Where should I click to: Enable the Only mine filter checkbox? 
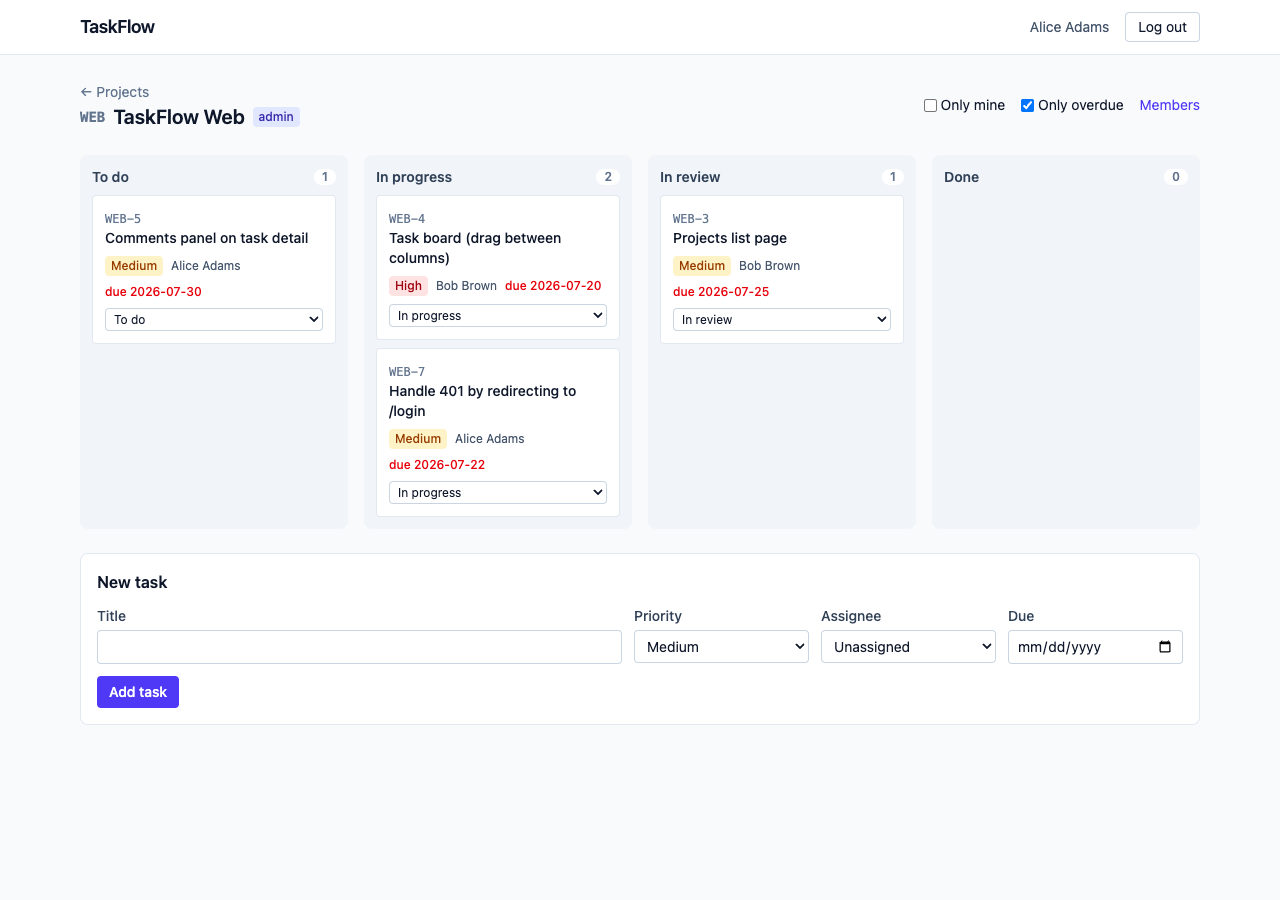tap(930, 105)
